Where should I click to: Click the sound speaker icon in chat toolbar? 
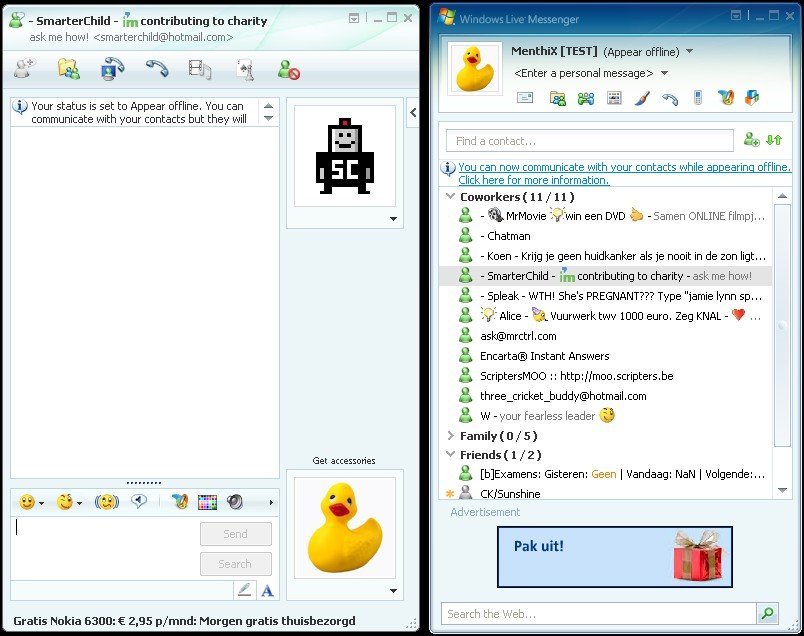click(x=235, y=502)
